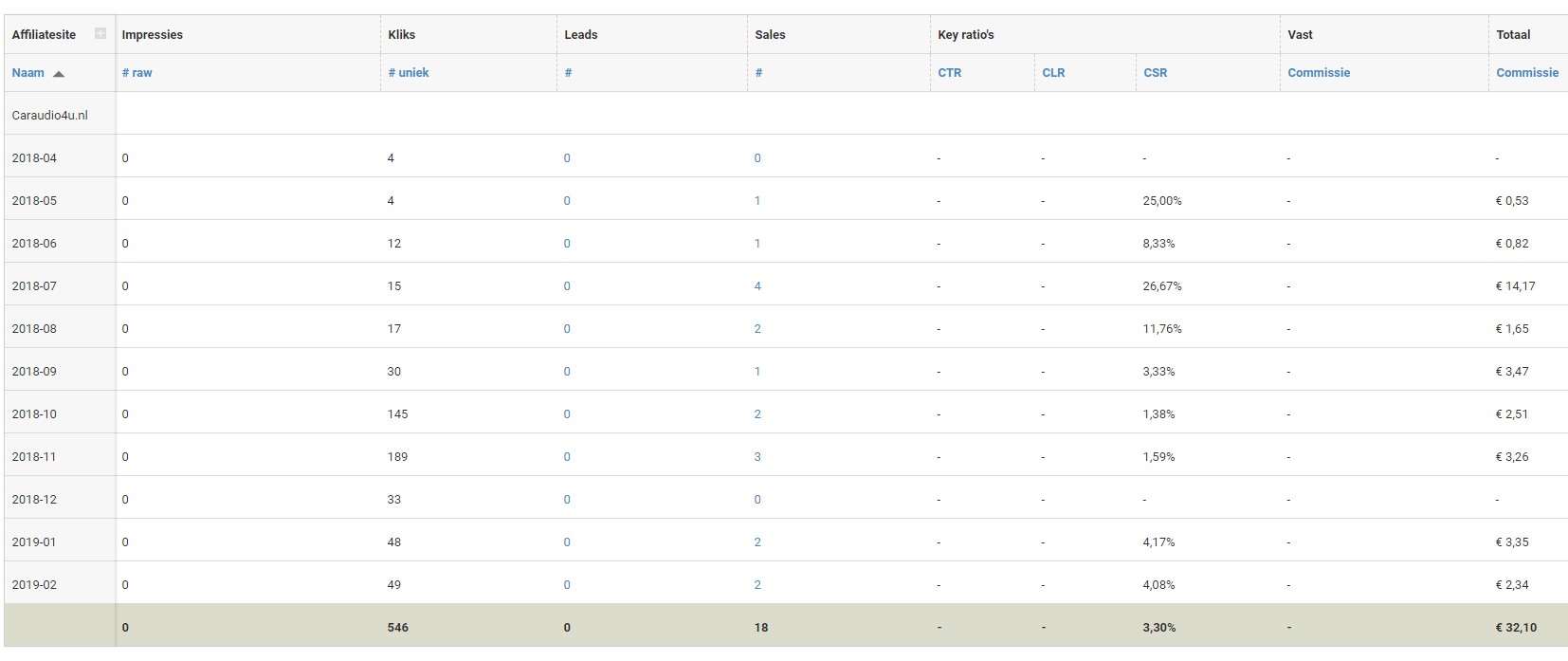Open sales value 2 for 2019-02
The width and height of the screenshot is (1568, 661).
tap(757, 585)
